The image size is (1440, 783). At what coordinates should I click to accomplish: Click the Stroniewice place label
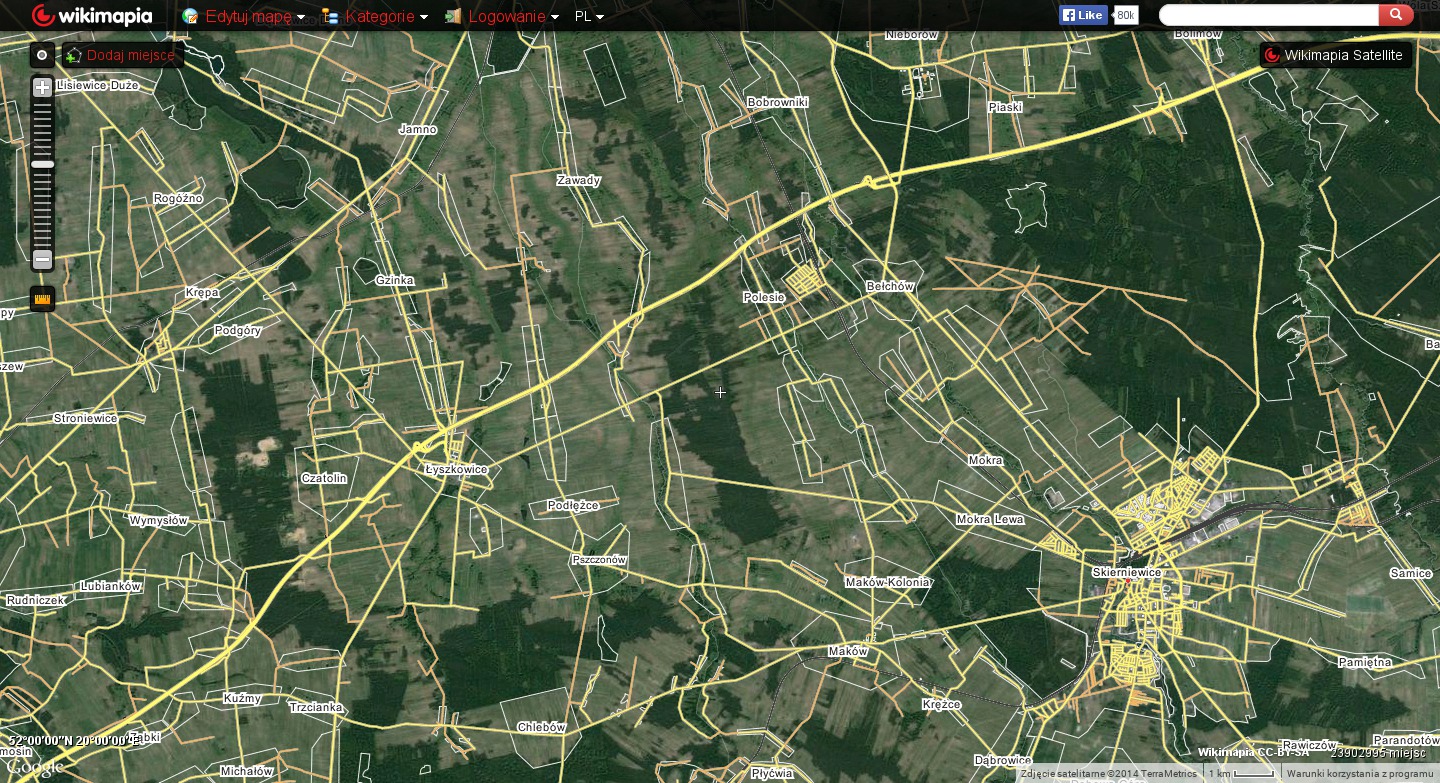tap(85, 418)
